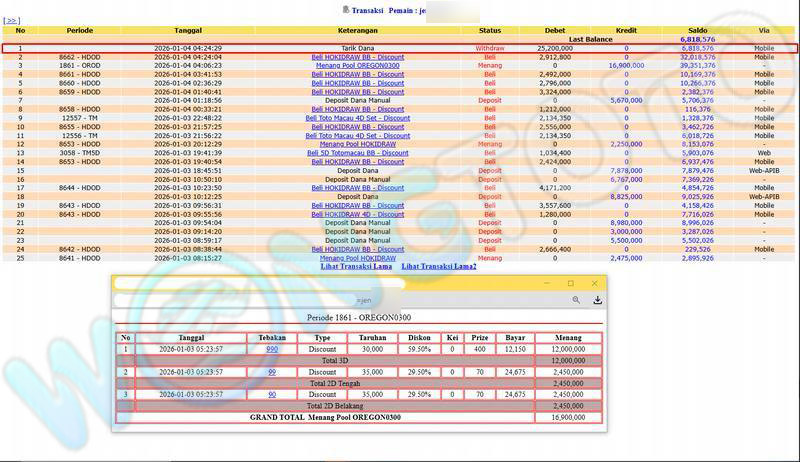Screen dimensions: 800x462
Task: Close the Periode 1861 popup window
Action: (x=595, y=283)
